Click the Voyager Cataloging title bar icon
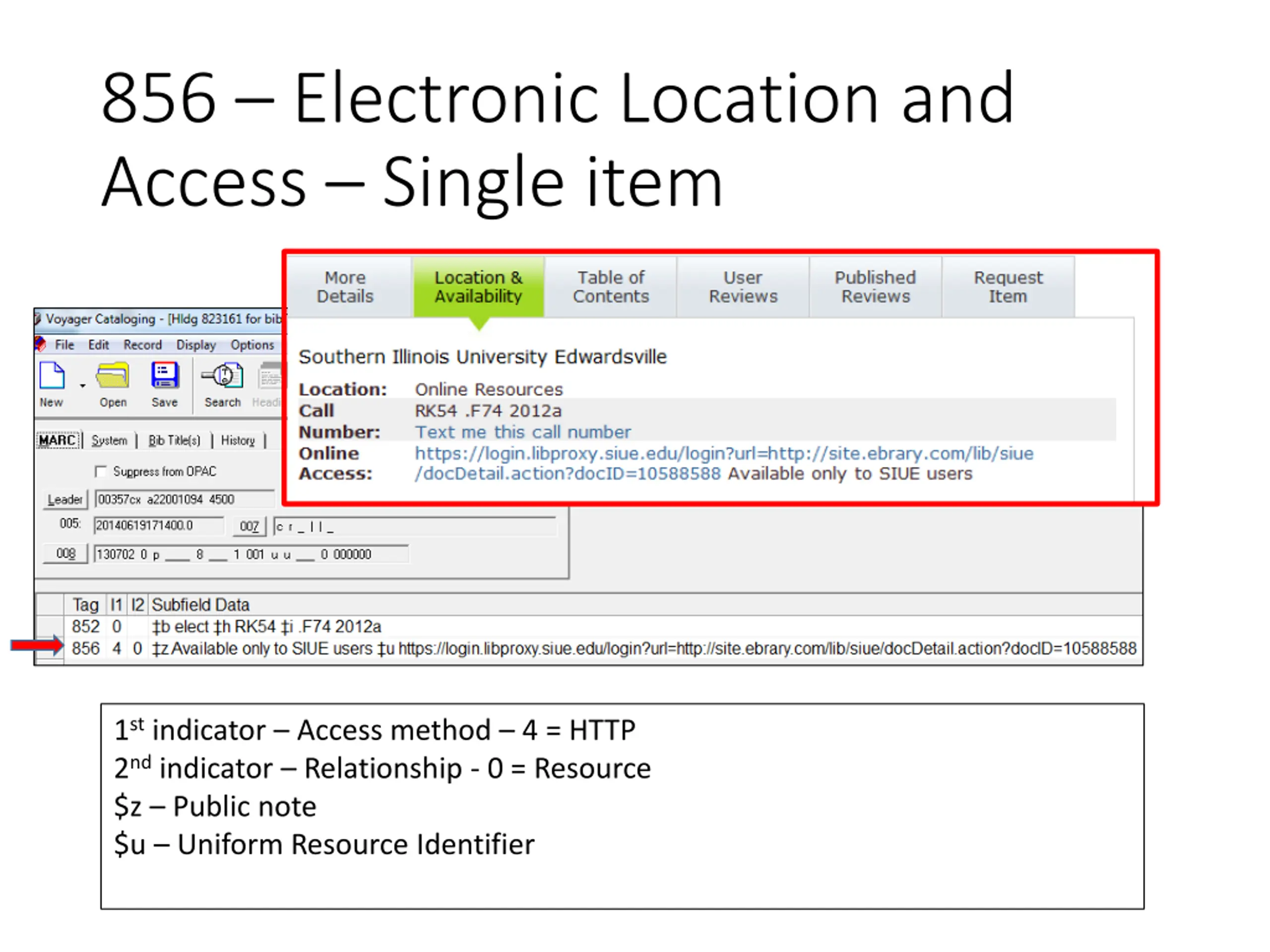 pos(38,318)
